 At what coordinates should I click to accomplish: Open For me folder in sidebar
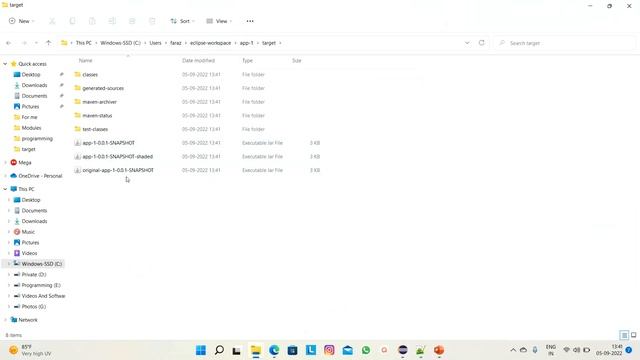[29, 117]
